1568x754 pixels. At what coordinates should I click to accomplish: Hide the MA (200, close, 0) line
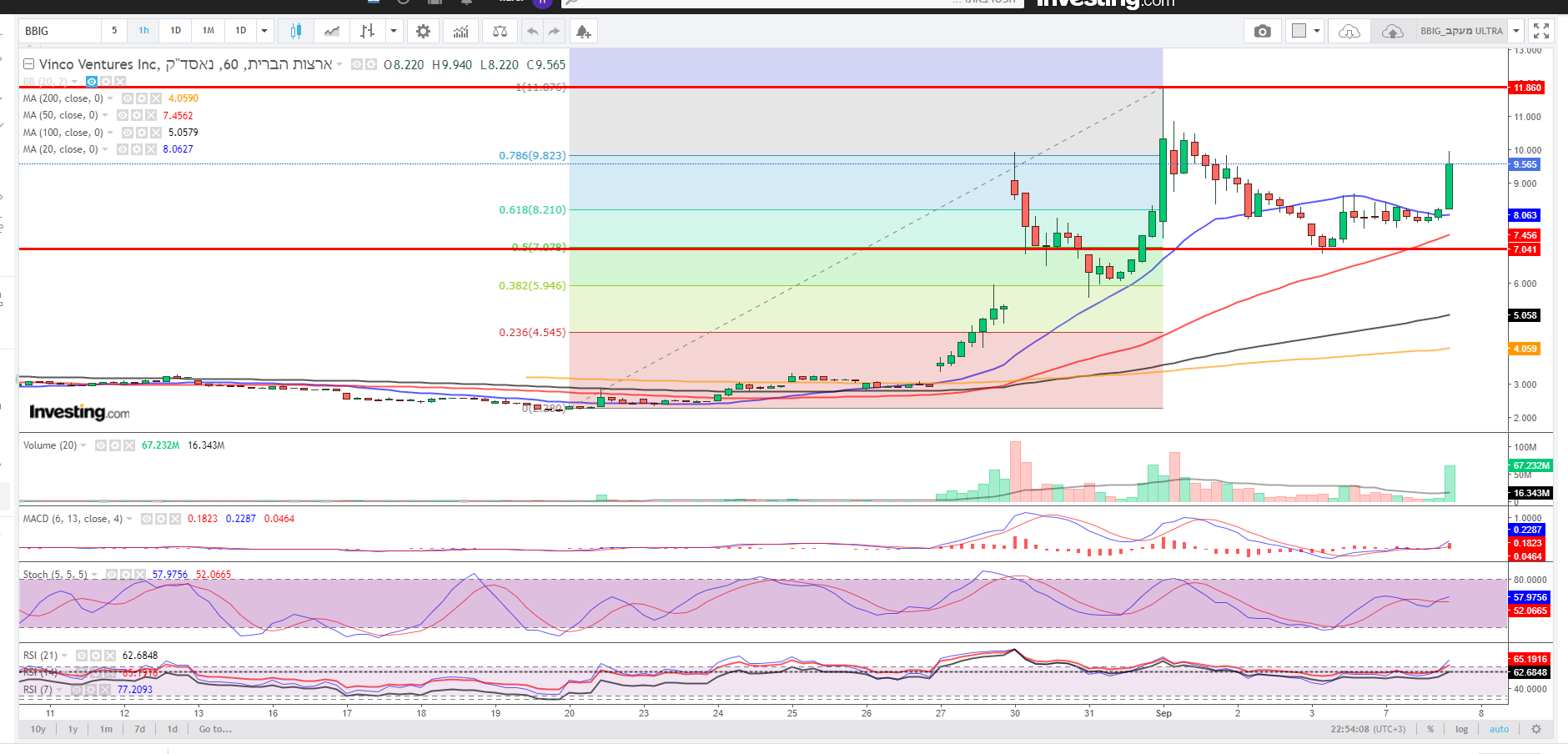tap(128, 98)
